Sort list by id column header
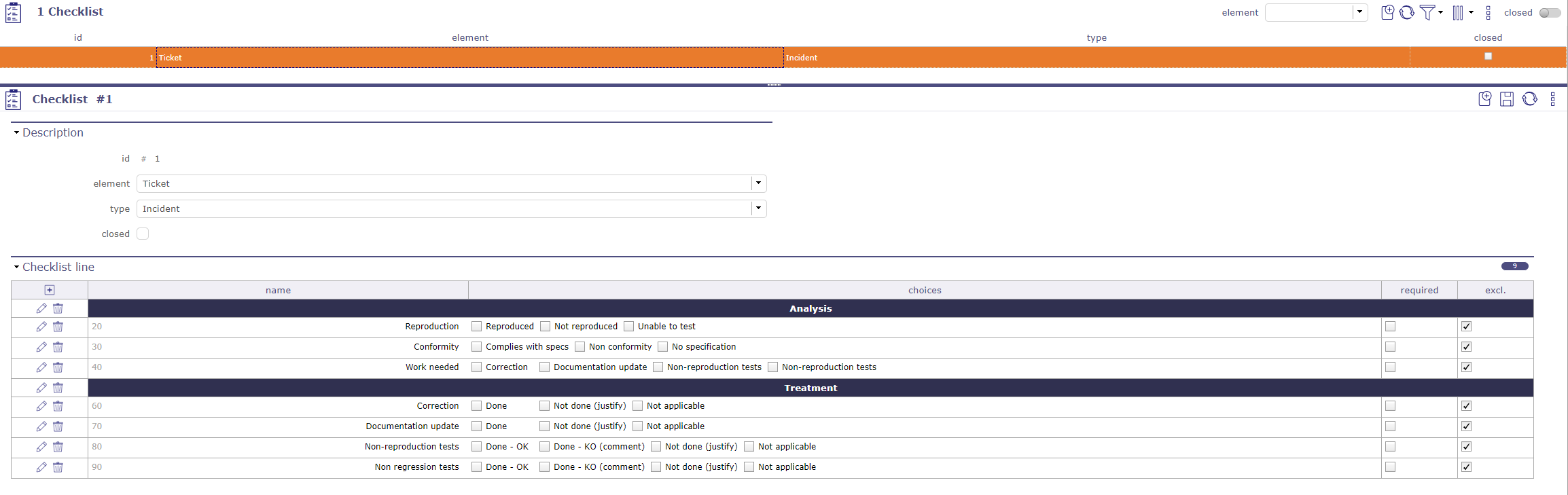Screen dimensions: 1568x495 pyautogui.click(x=78, y=37)
